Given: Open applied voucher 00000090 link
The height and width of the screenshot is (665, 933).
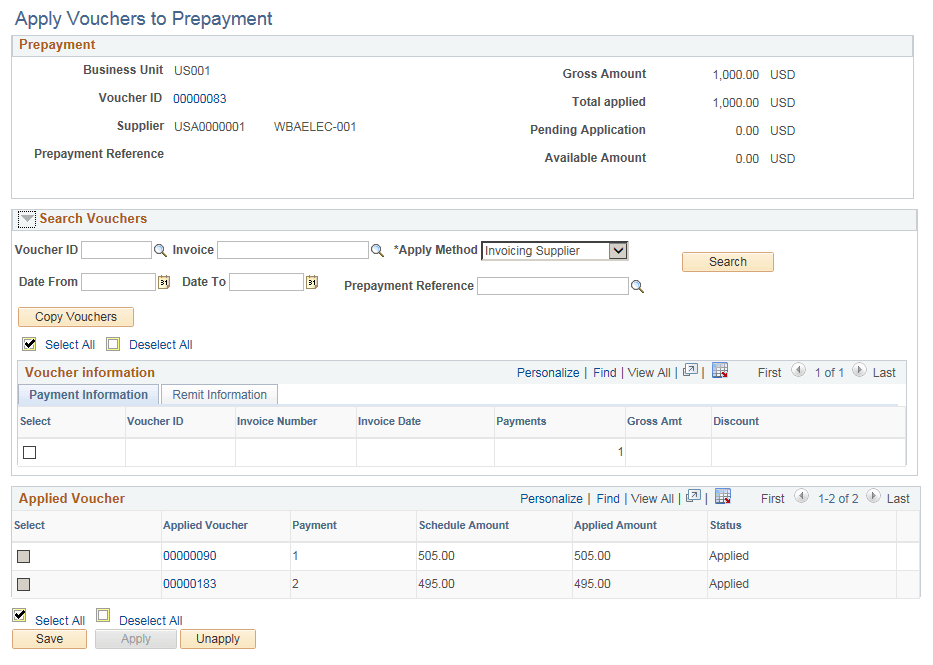Looking at the screenshot, I should click(188, 556).
